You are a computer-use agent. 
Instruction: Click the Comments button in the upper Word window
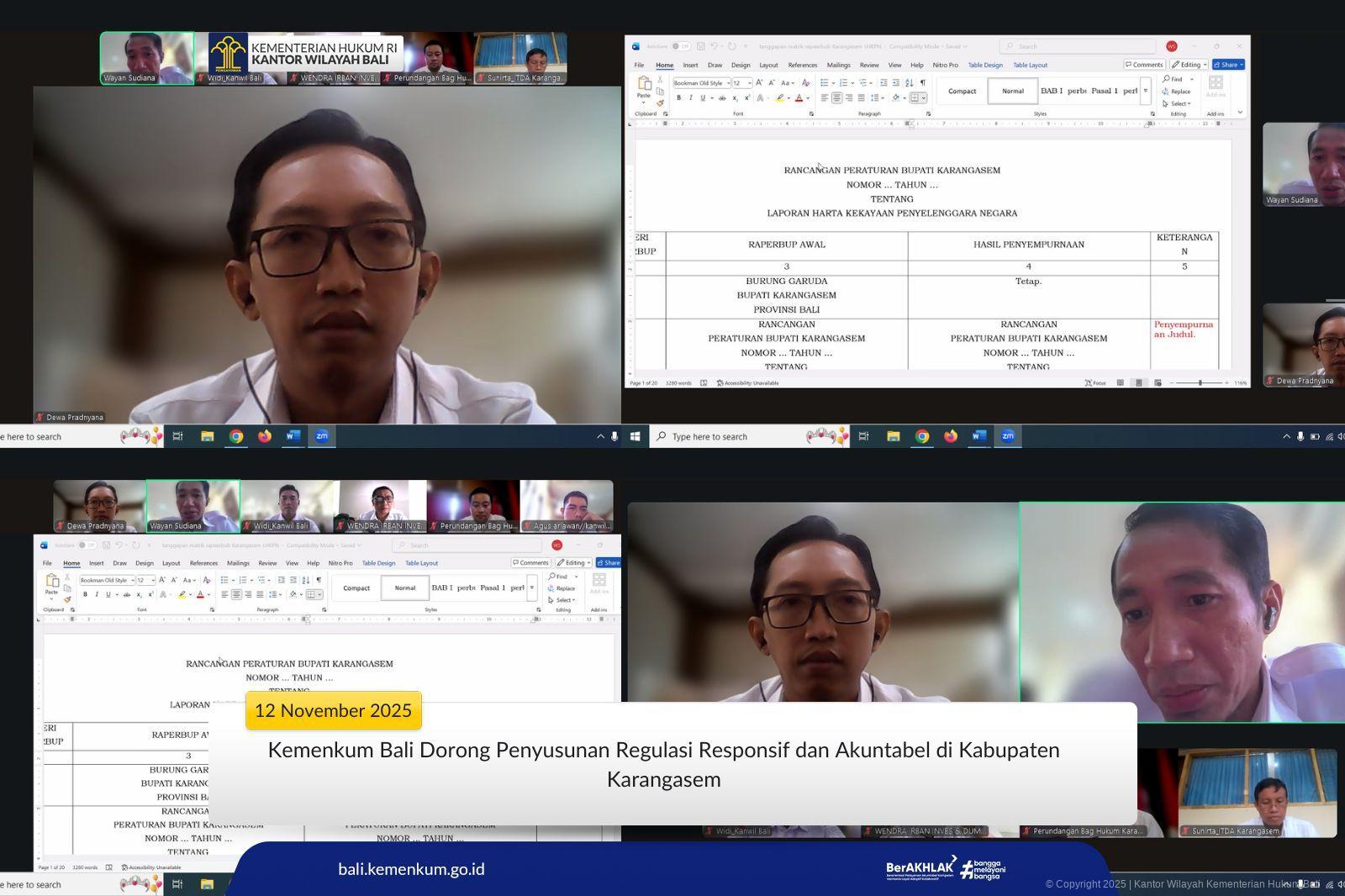point(1144,65)
